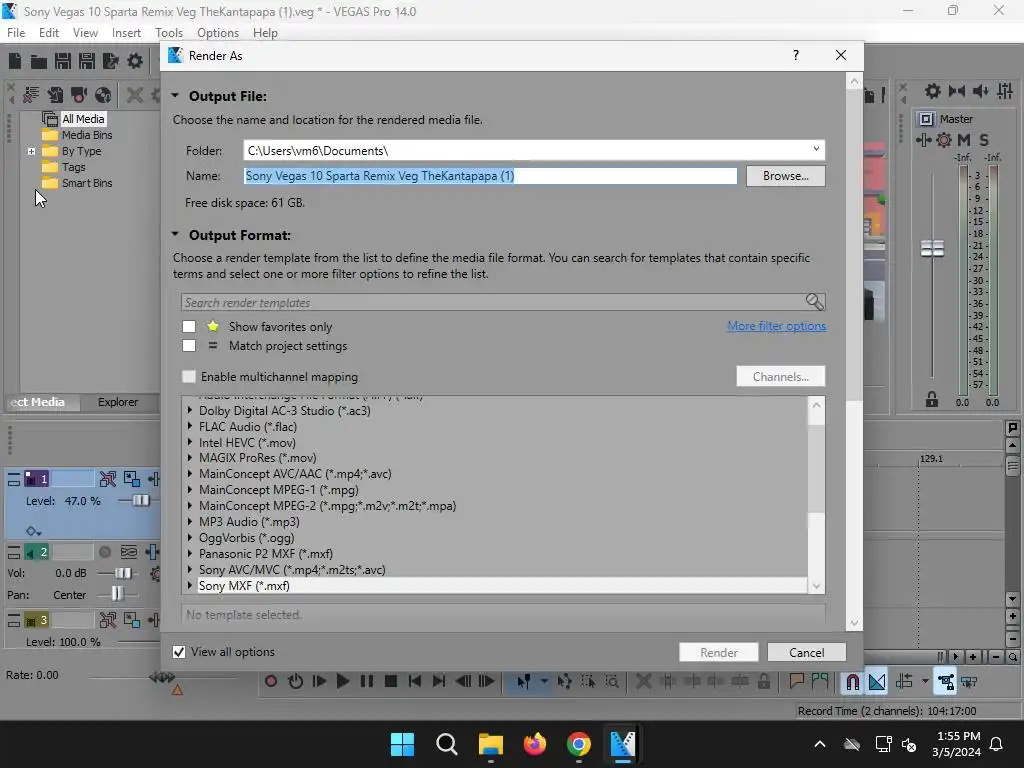Expand the By Type media folder

(31, 151)
